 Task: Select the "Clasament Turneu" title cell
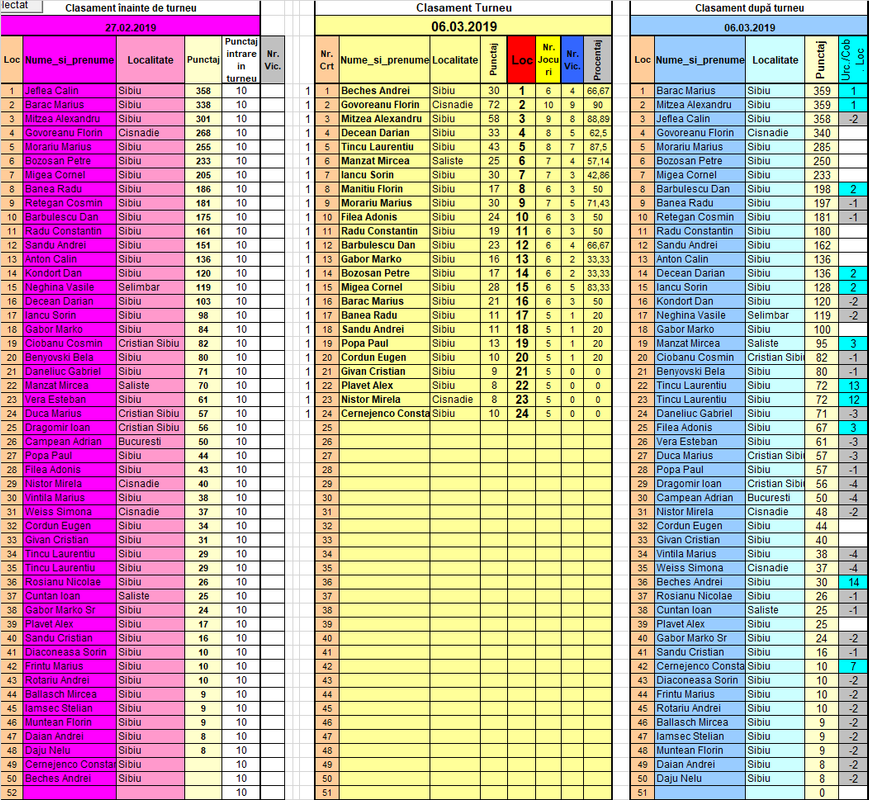click(x=464, y=8)
